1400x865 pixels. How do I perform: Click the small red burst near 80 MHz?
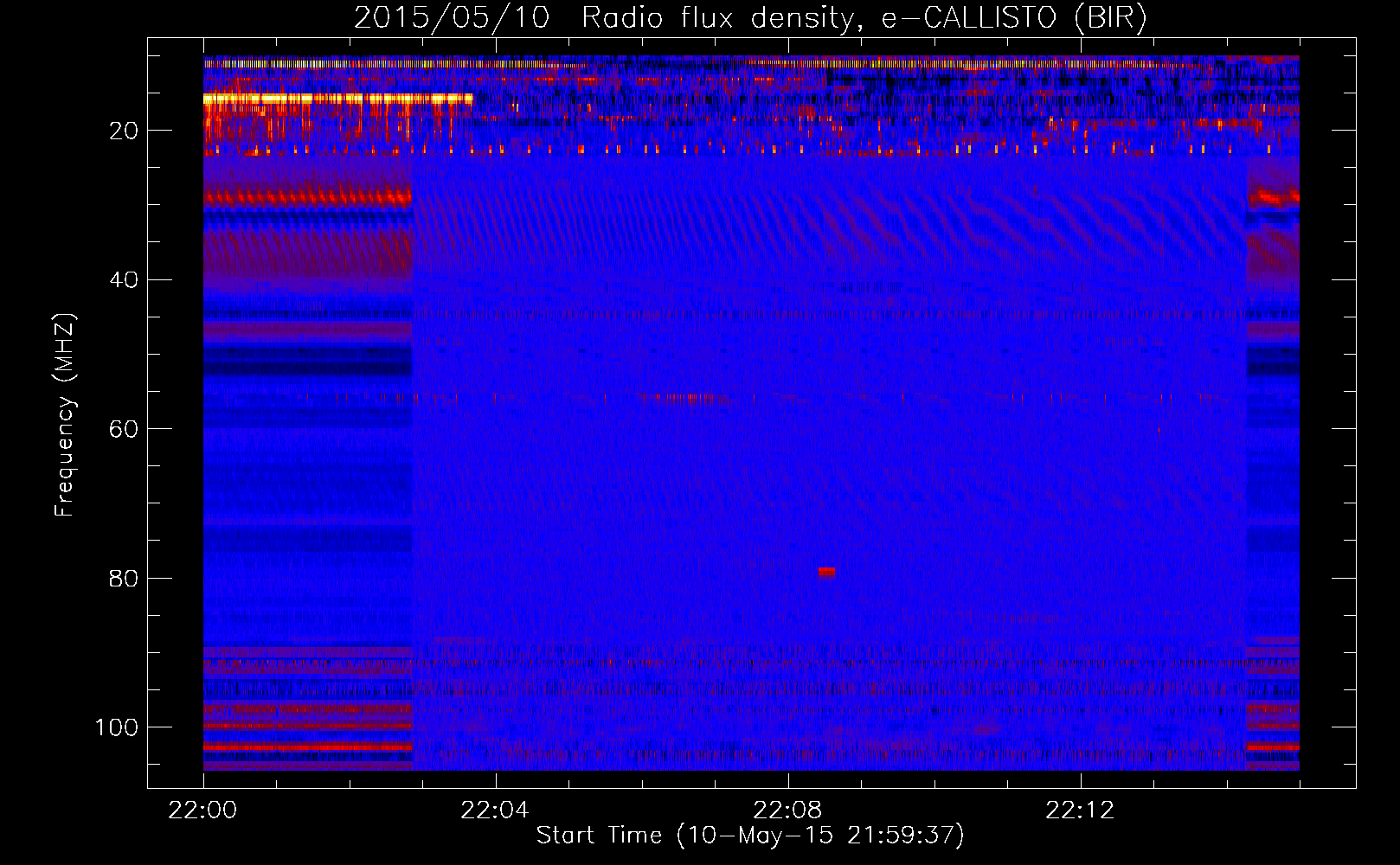pyautogui.click(x=826, y=572)
